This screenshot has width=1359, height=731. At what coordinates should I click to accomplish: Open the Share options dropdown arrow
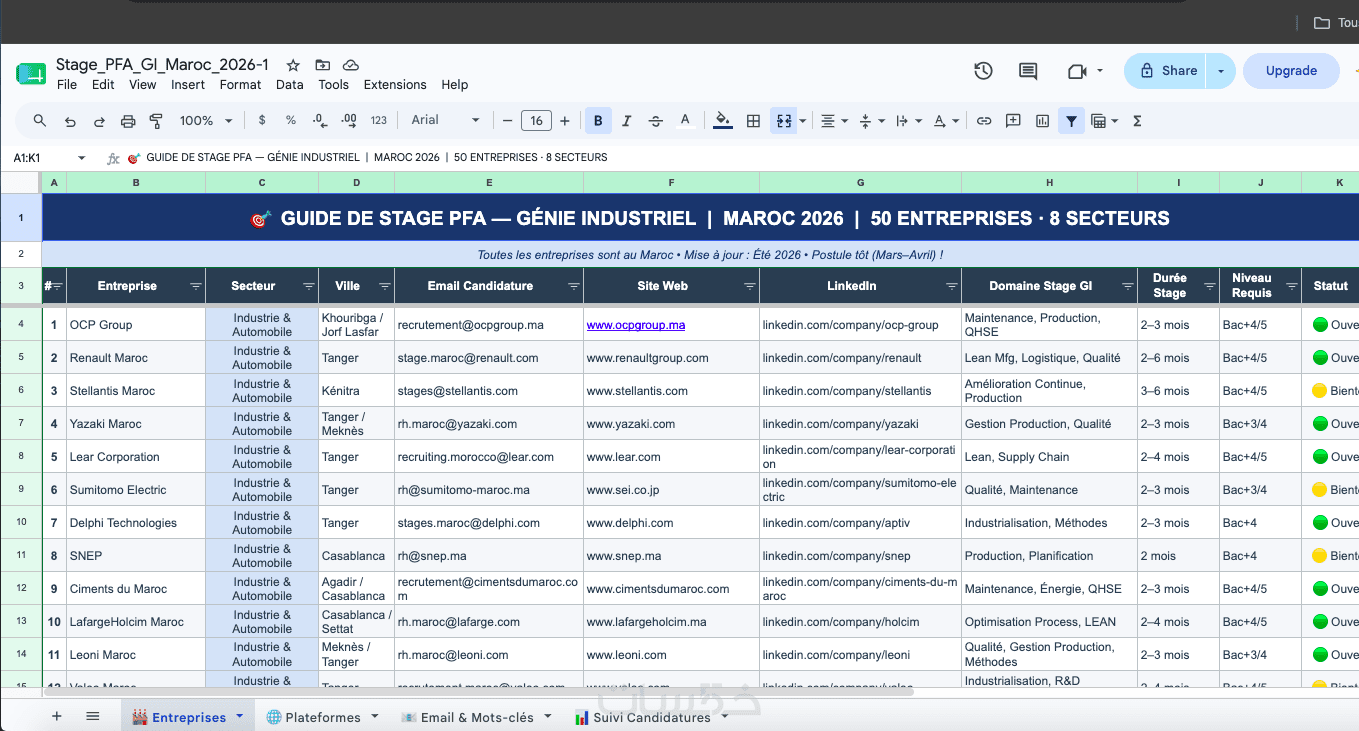click(x=1221, y=71)
